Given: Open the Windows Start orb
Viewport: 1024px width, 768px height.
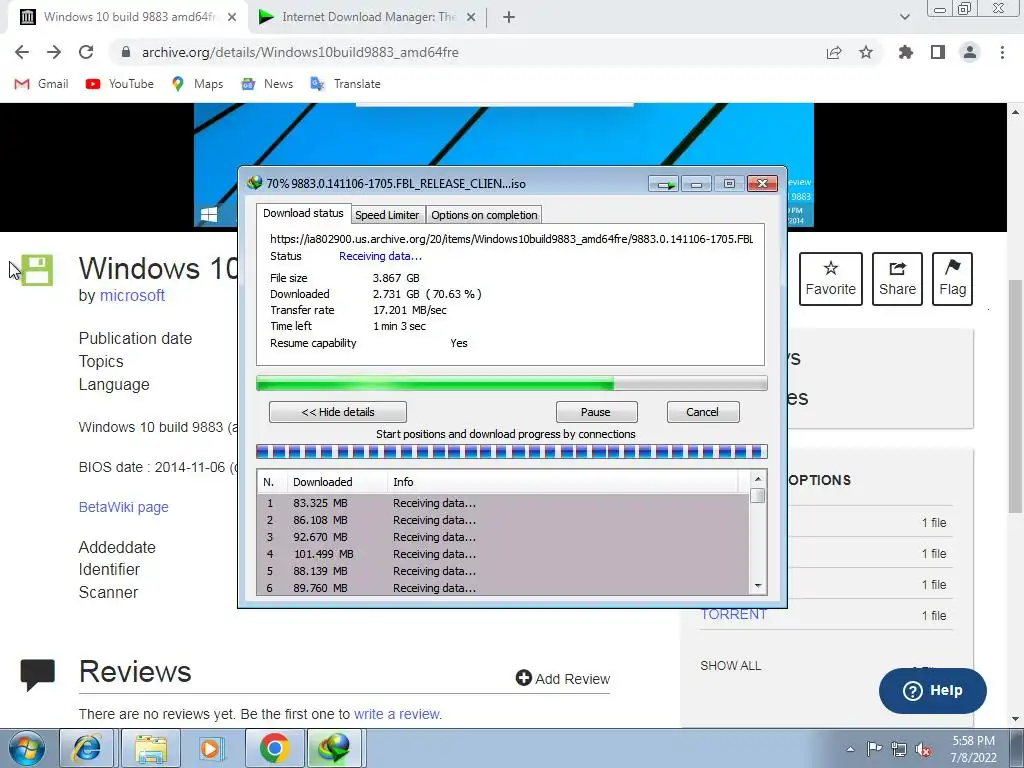Looking at the screenshot, I should (27, 748).
